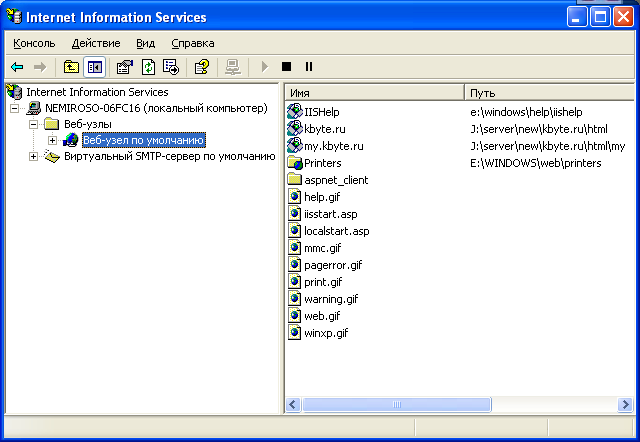Image resolution: width=640 pixels, height=442 pixels.
Task: Click the winxp.gif file icon
Action: click(294, 333)
